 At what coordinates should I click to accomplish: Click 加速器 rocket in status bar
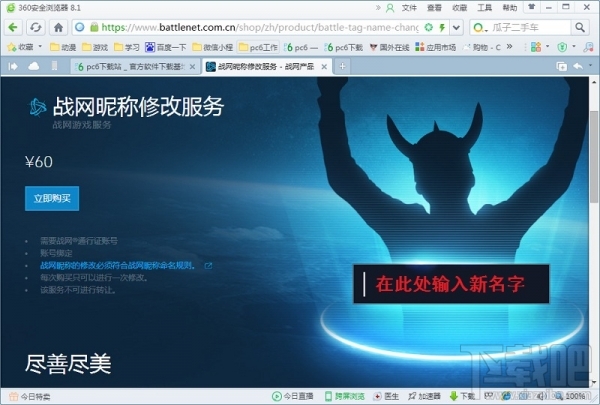[x=424, y=396]
